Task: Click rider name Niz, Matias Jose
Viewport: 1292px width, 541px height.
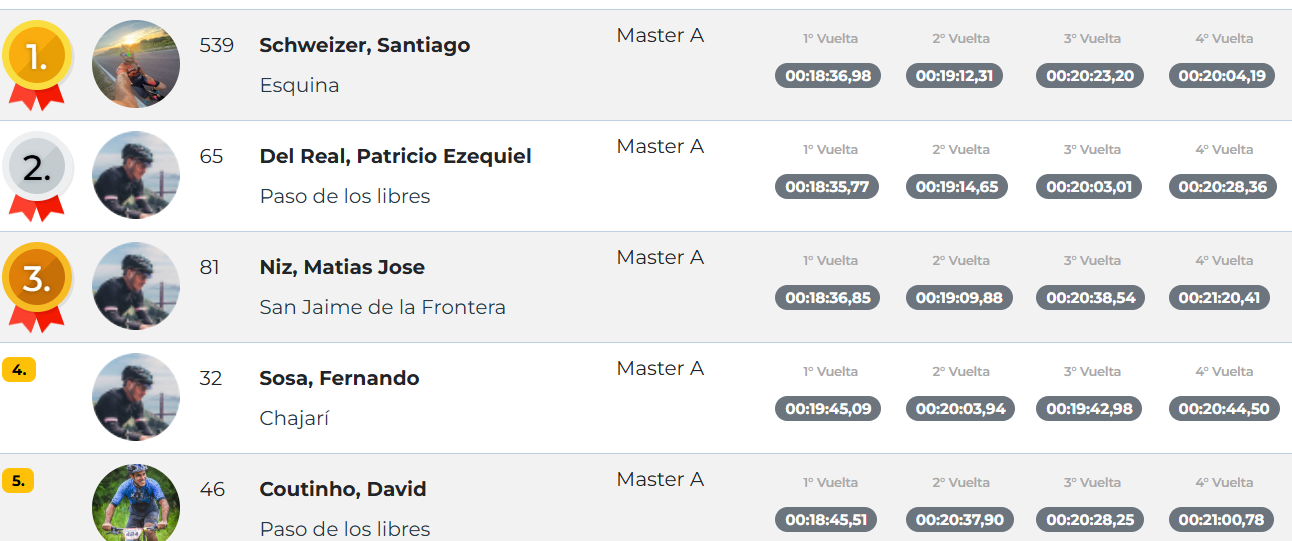Action: click(x=342, y=267)
